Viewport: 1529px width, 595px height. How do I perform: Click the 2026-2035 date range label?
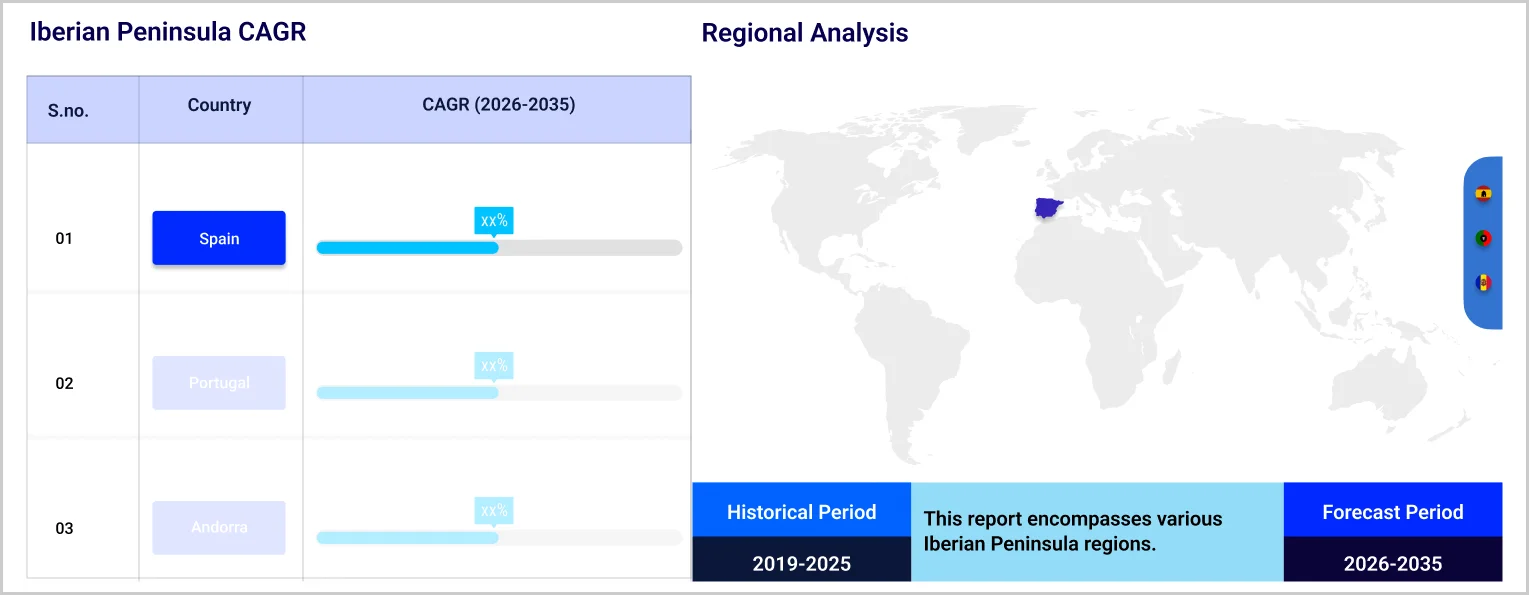coord(1392,564)
